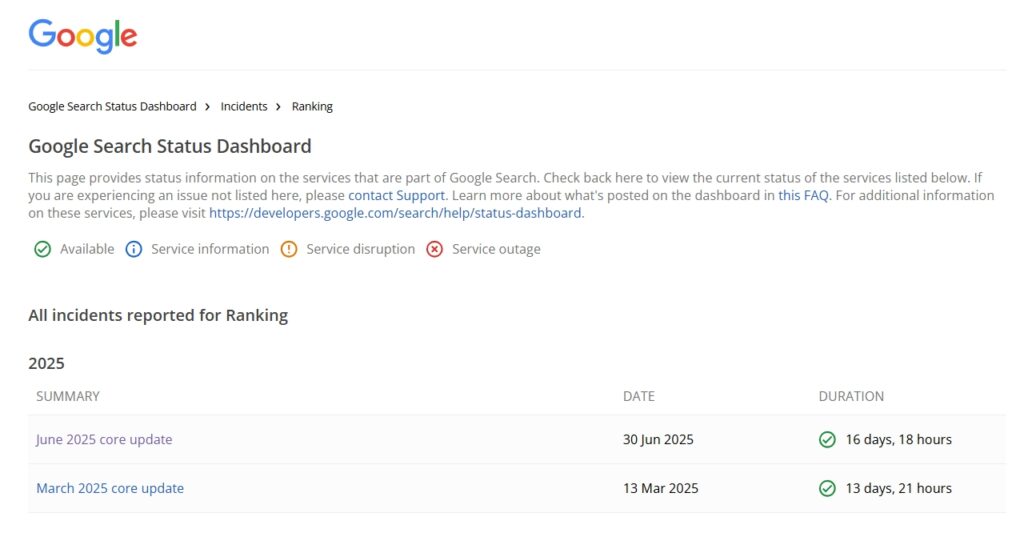
Task: Click the Service information legend label
Action: [x=210, y=250]
